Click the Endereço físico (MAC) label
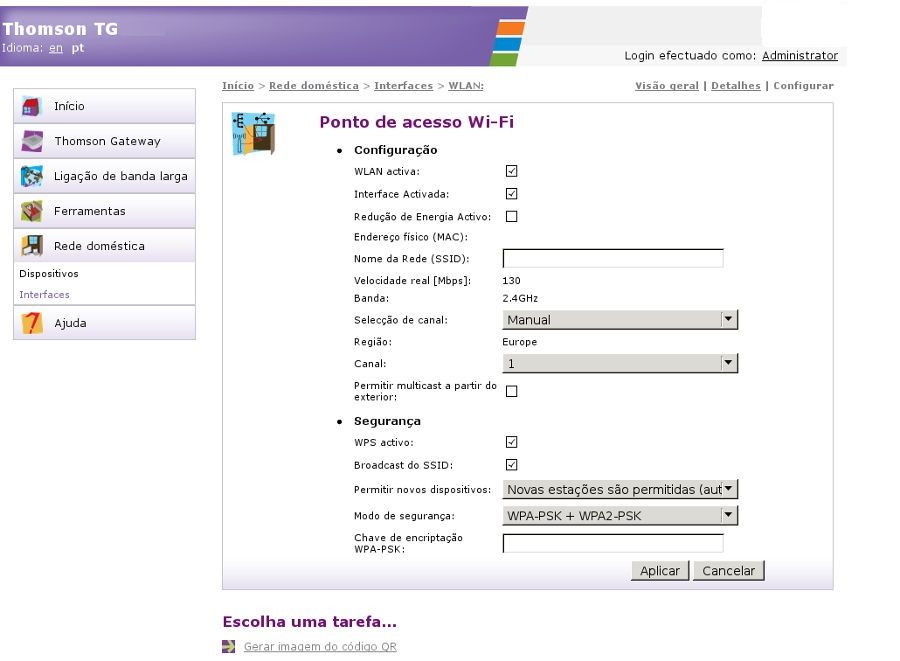The width and height of the screenshot is (900, 661). (411, 237)
